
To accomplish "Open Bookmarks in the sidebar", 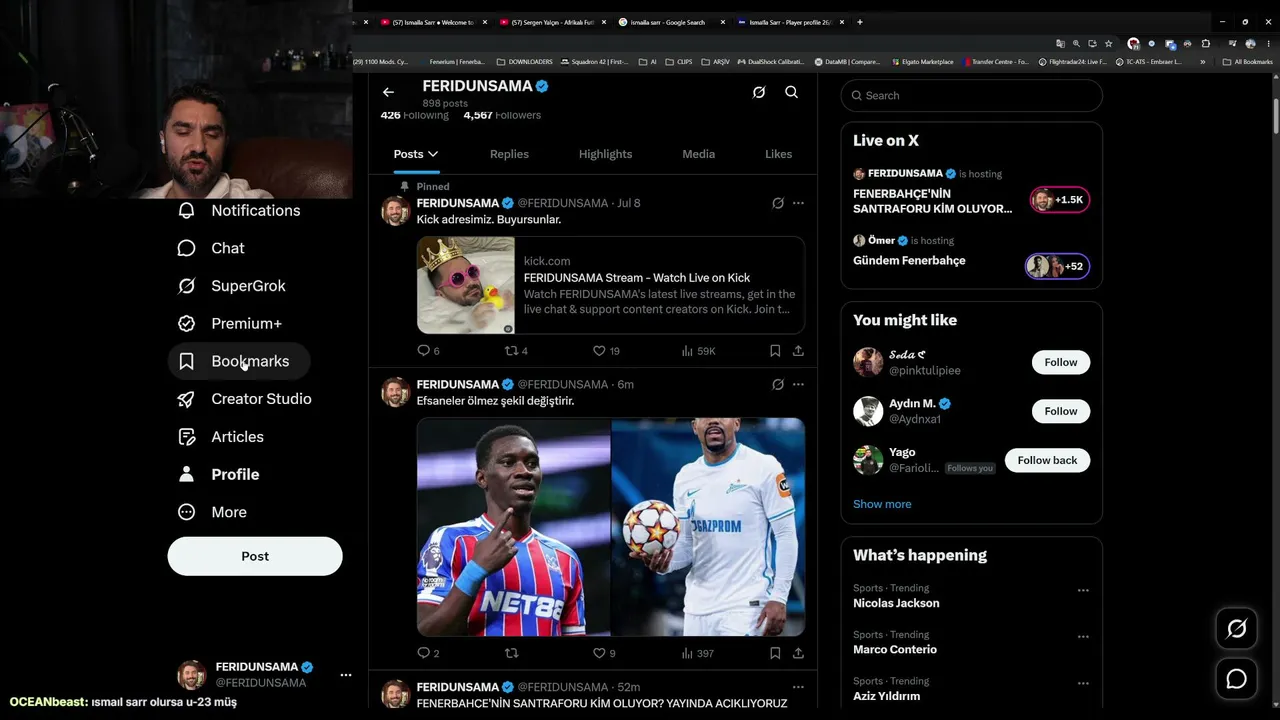I will 239,361.
